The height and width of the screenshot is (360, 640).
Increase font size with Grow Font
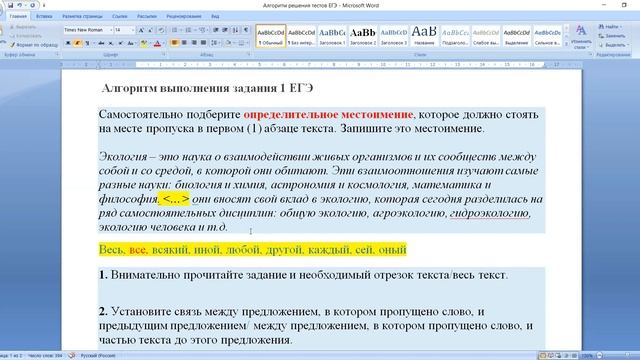click(x=141, y=30)
